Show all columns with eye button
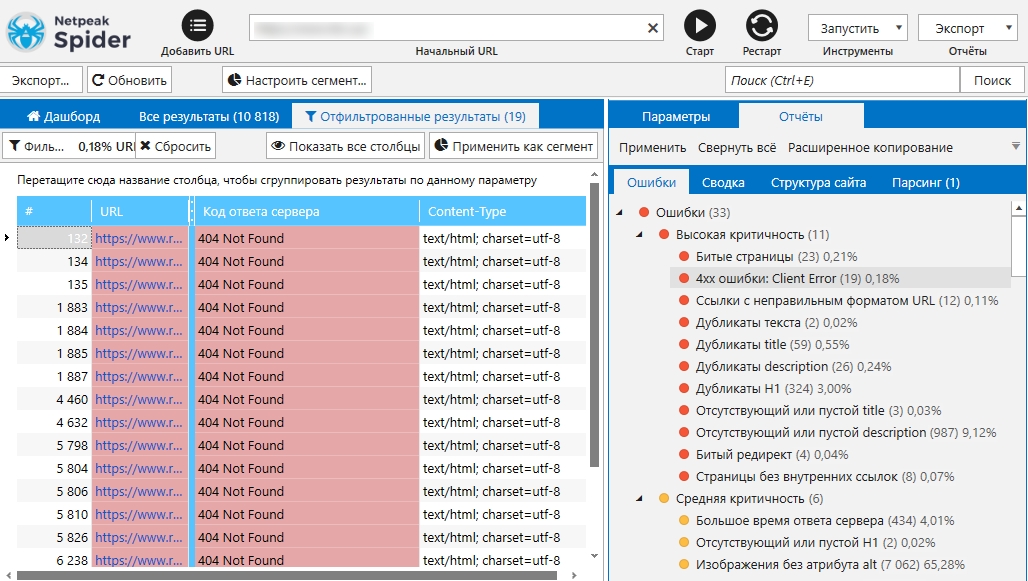 344,146
